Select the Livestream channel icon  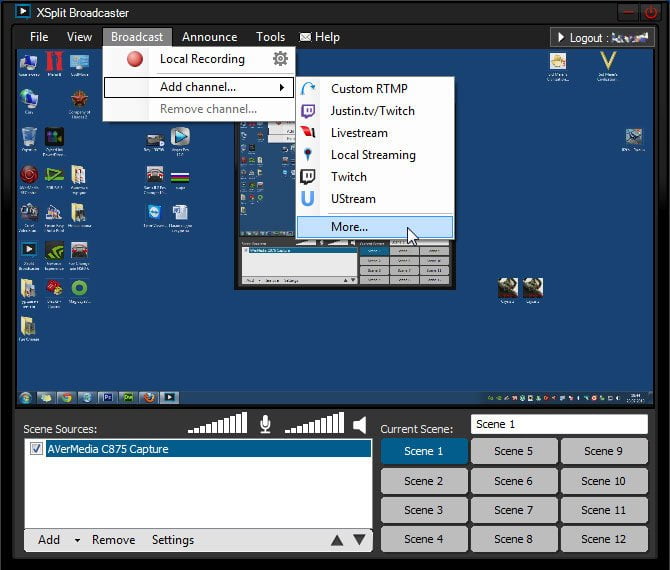(x=308, y=132)
